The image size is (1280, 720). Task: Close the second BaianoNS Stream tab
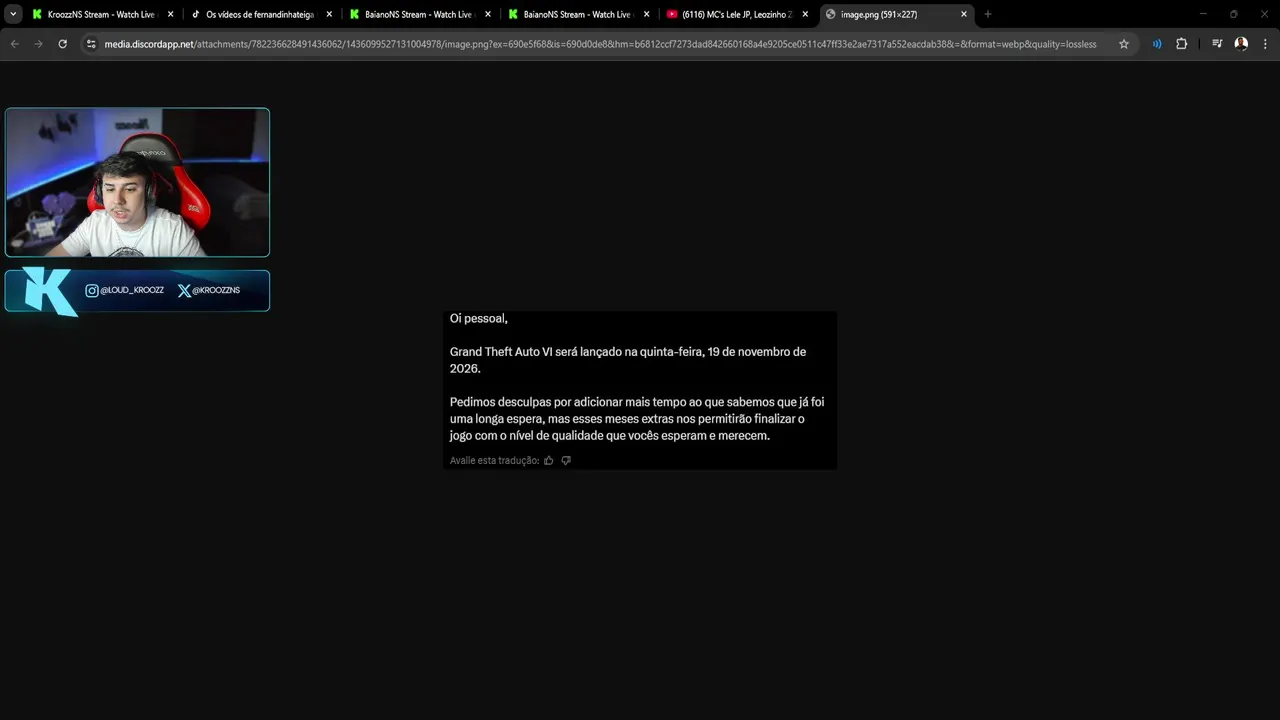(647, 15)
